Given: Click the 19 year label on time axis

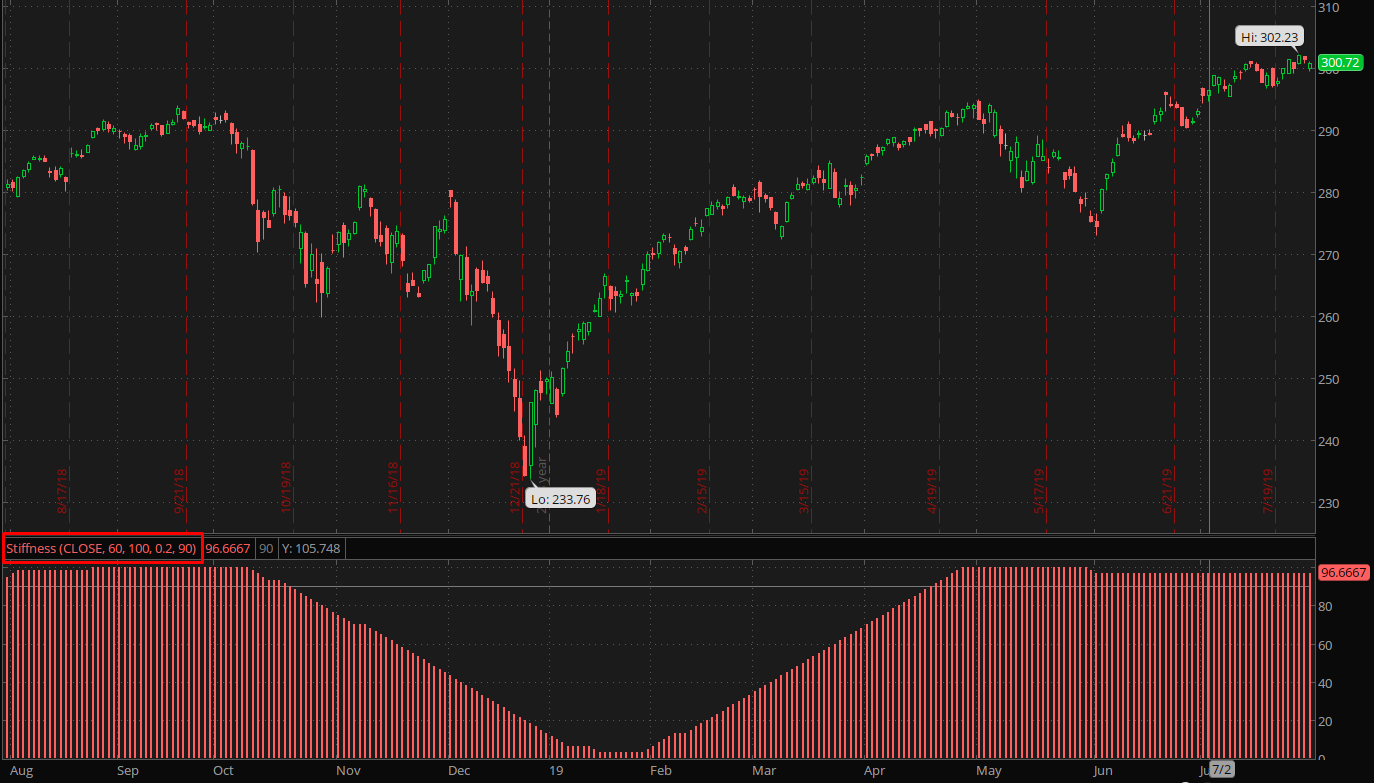Looking at the screenshot, I should point(557,771).
